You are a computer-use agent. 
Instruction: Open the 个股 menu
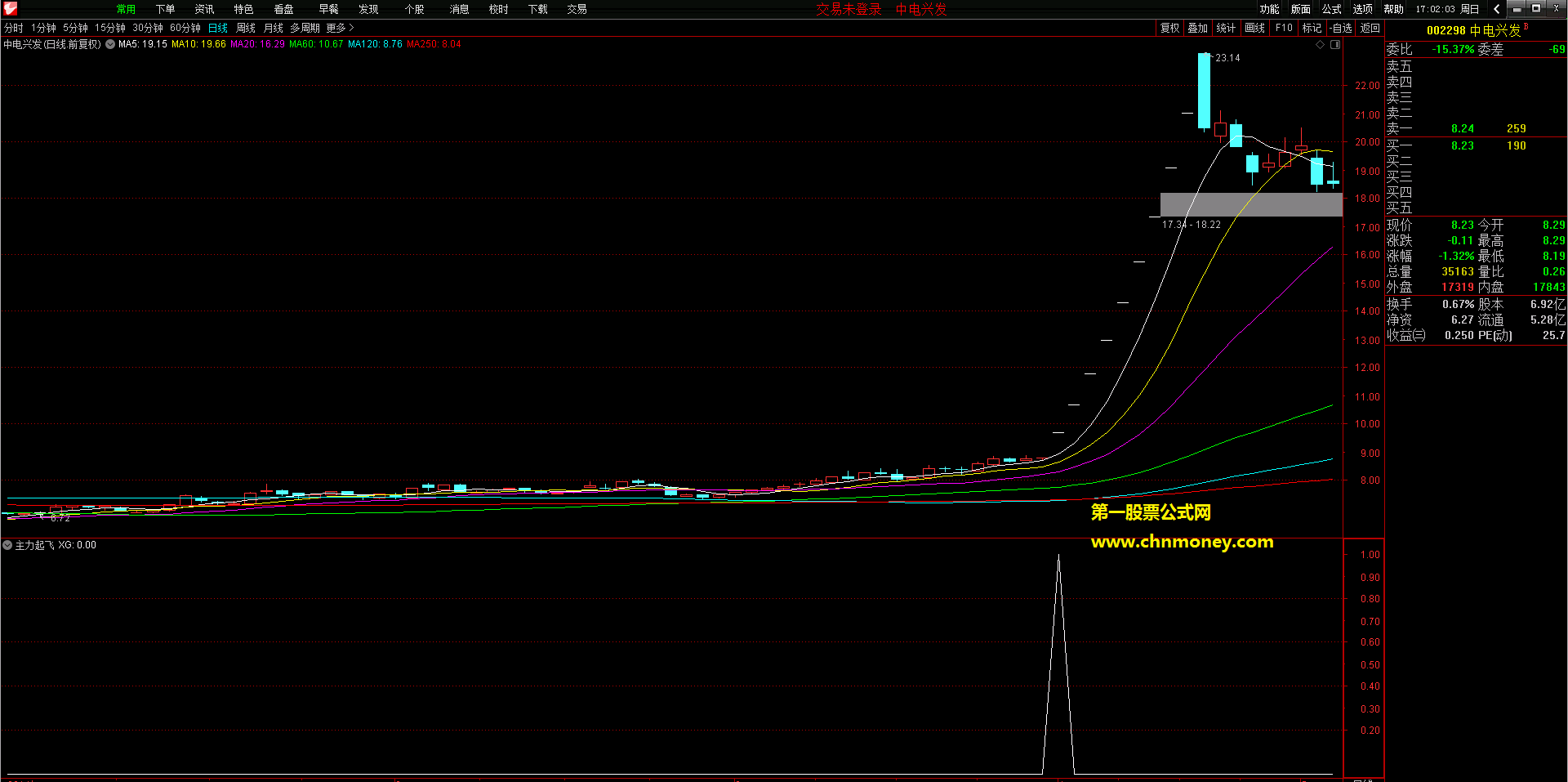pos(414,9)
